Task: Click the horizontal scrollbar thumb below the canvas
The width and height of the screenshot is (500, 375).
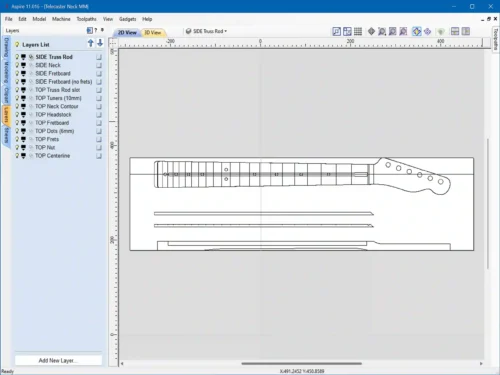Action: (x=302, y=363)
